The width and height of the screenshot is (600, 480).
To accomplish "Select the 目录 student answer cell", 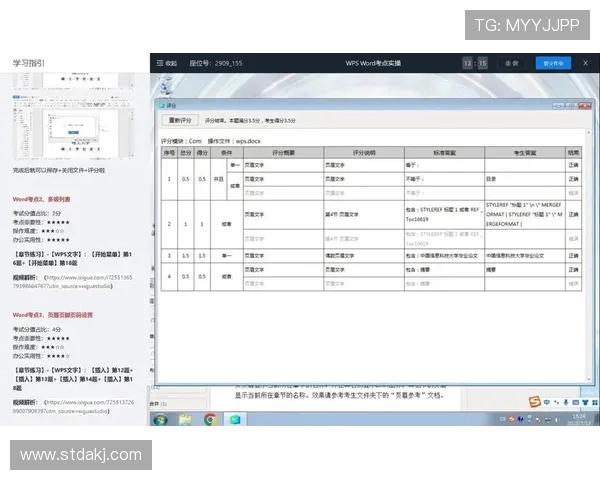I will [525, 179].
